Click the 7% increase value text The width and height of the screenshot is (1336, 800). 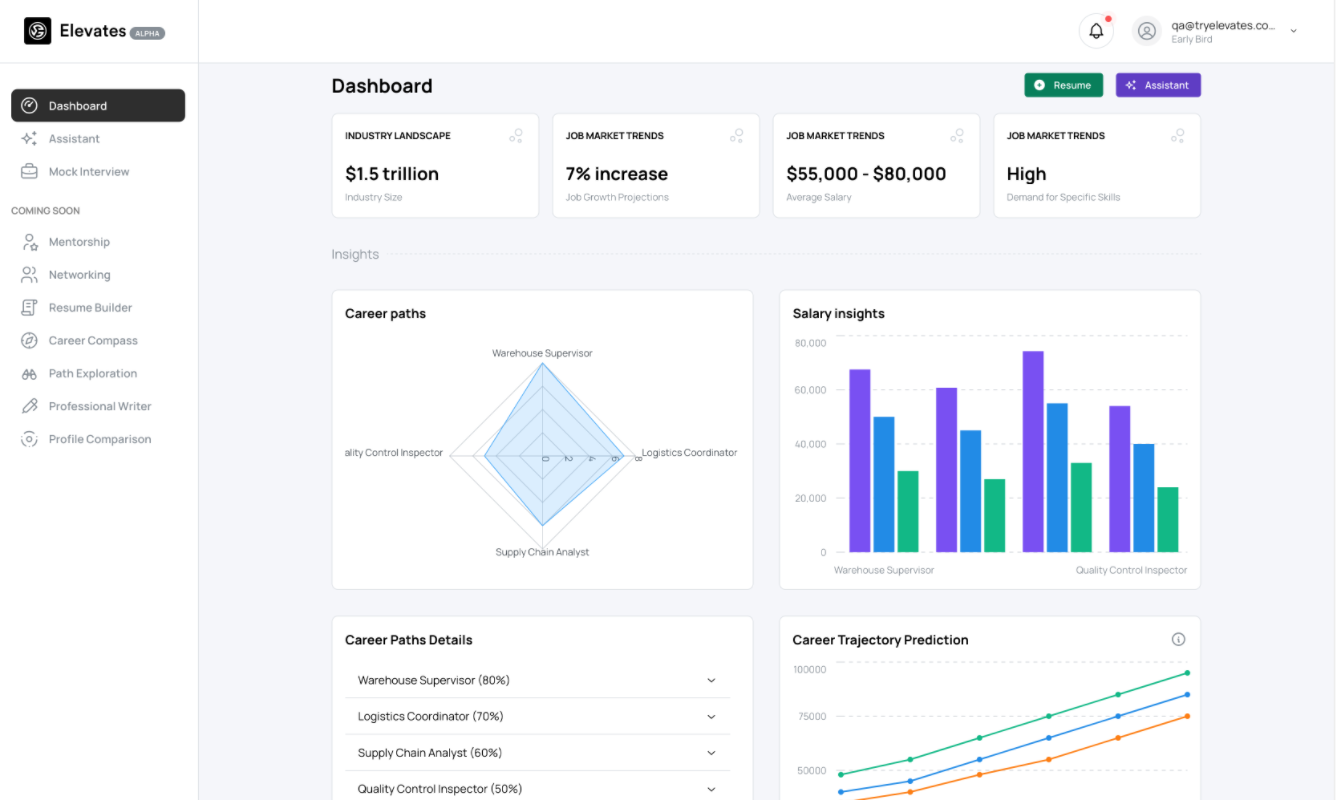(x=616, y=174)
